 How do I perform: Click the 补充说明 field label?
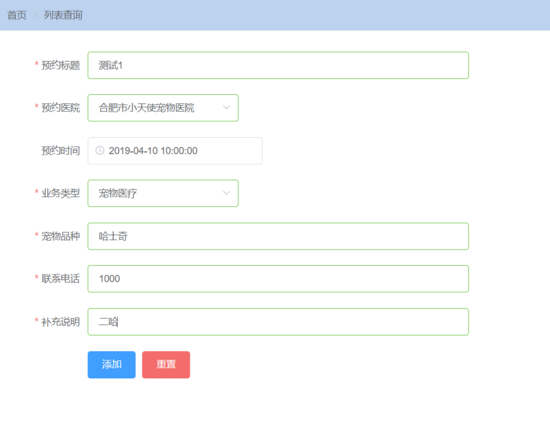(x=61, y=322)
